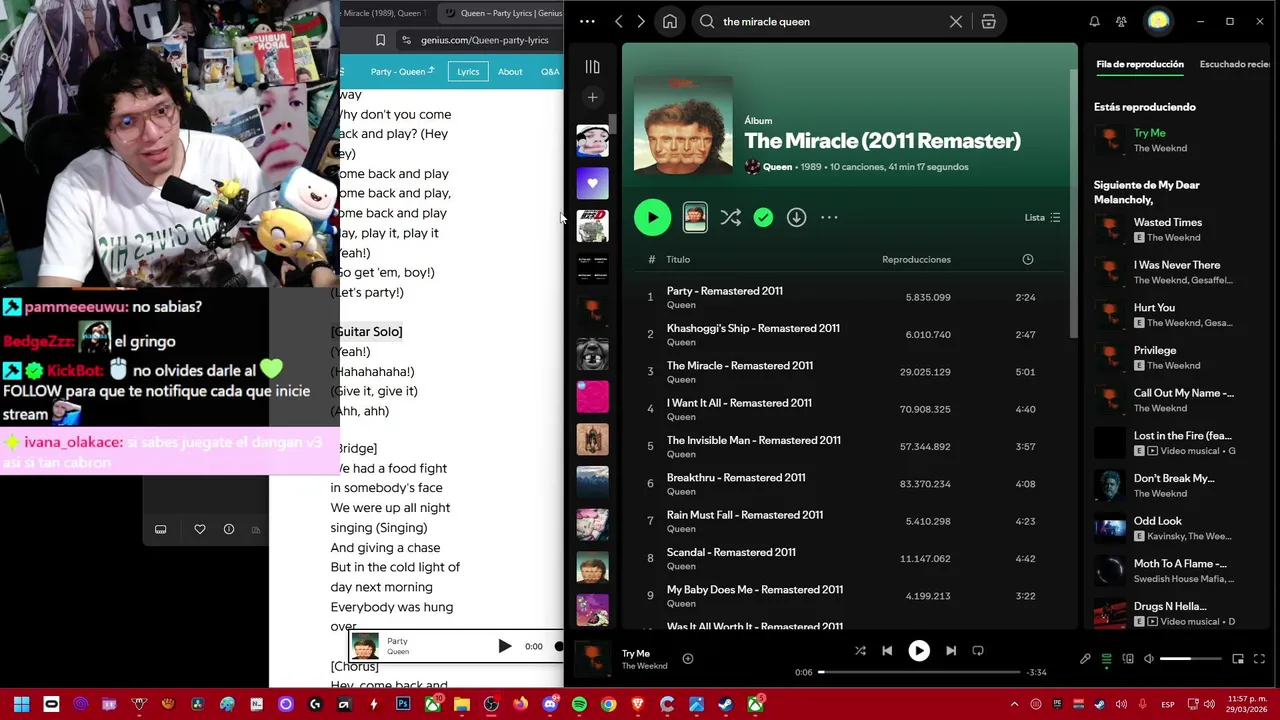Click the create playlist plus icon

point(592,97)
